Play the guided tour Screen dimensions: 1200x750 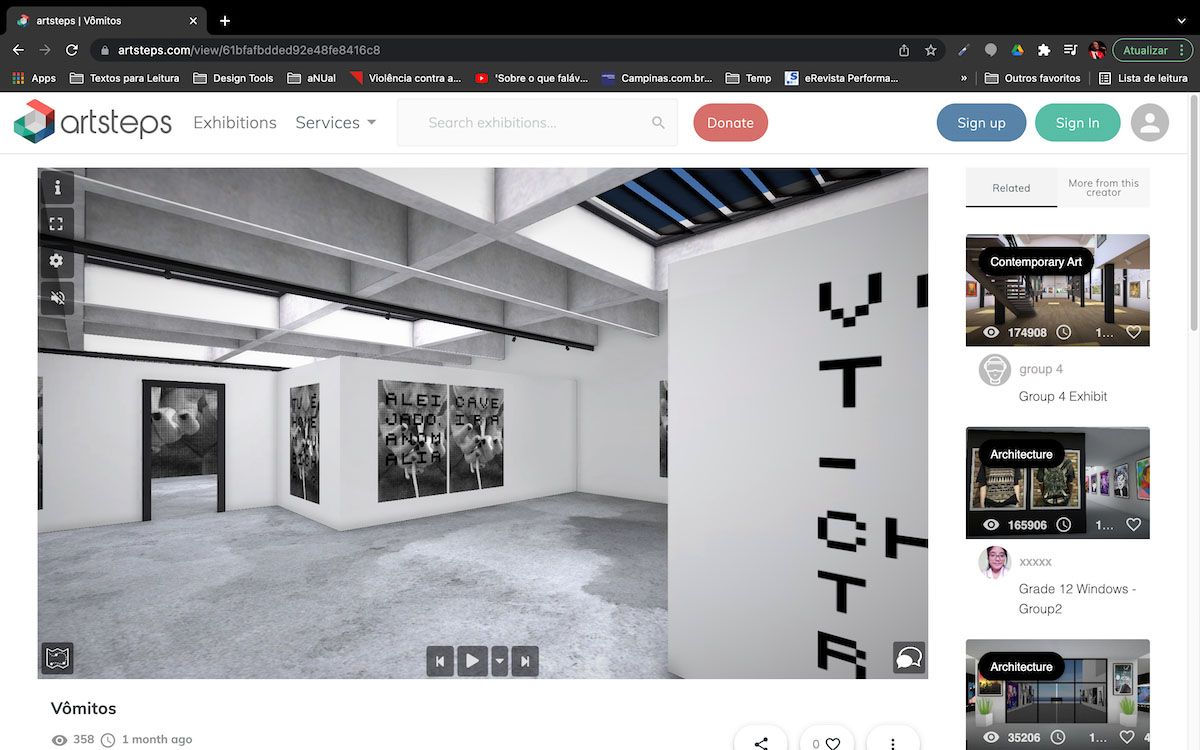tap(472, 660)
